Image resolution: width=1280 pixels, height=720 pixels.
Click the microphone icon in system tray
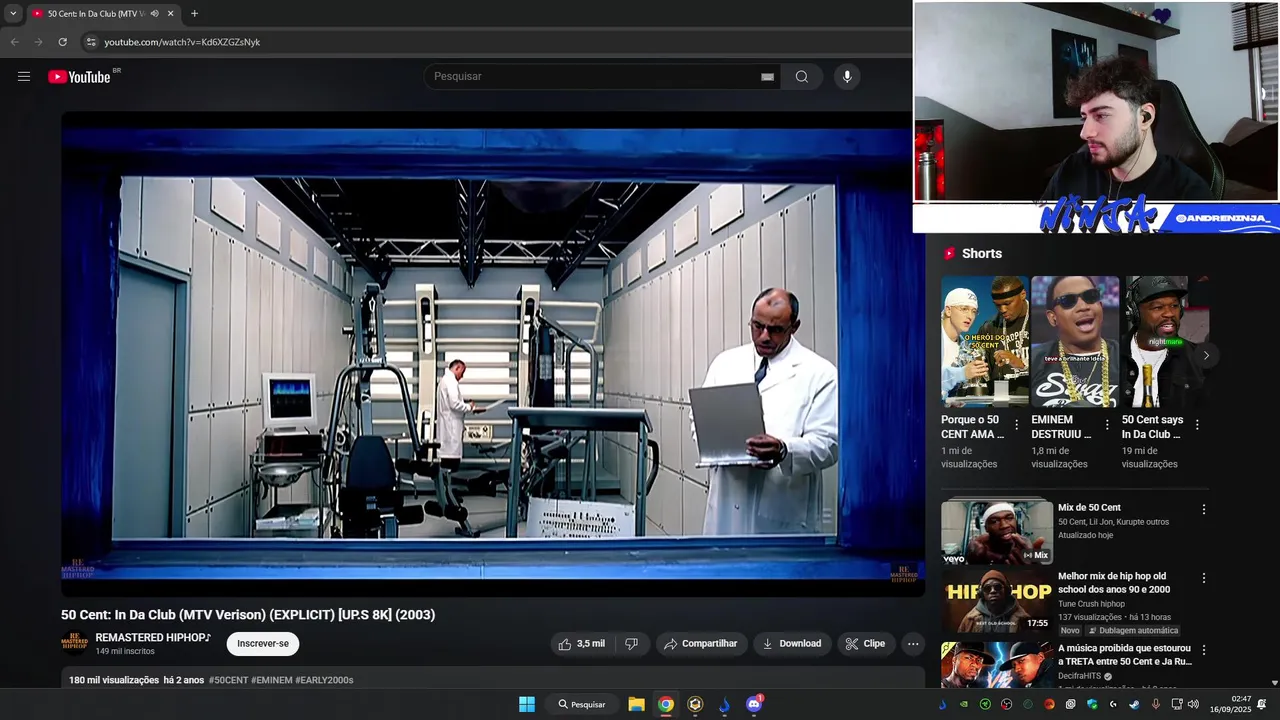click(1156, 704)
